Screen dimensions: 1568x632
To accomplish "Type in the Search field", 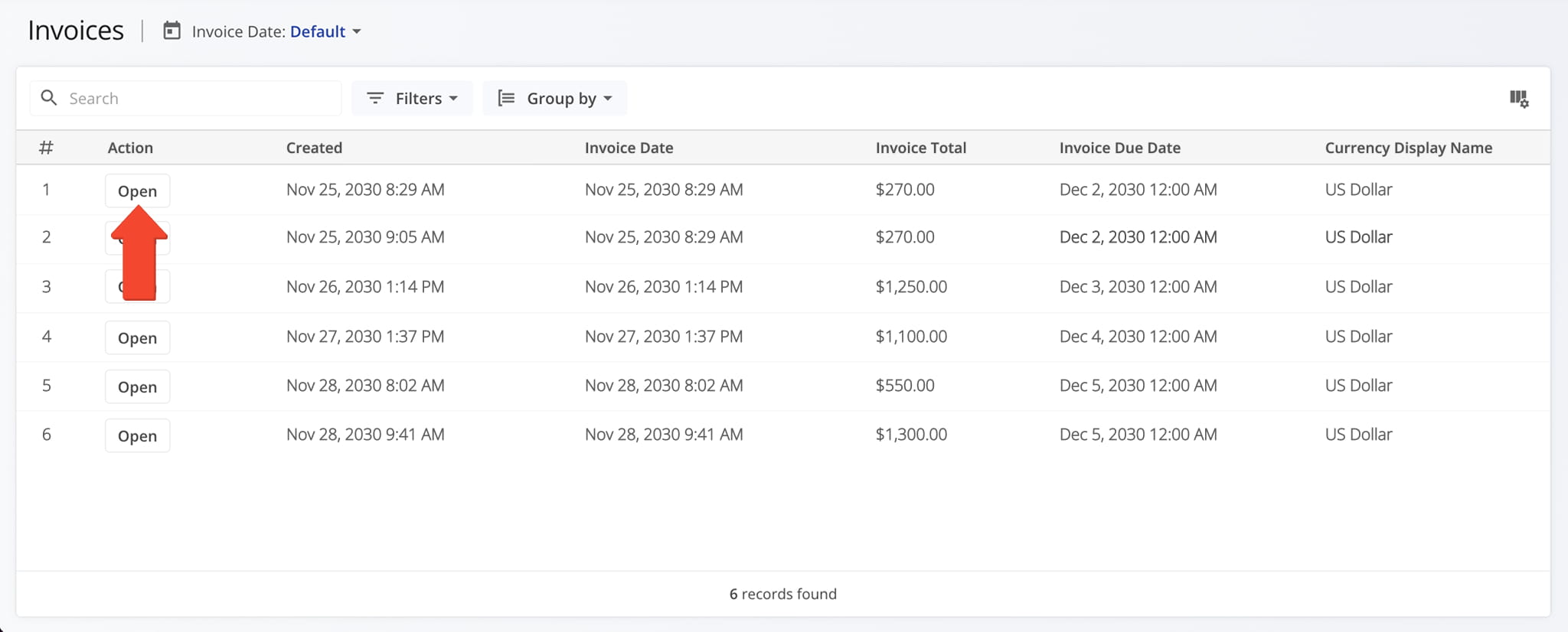I will coord(199,98).
